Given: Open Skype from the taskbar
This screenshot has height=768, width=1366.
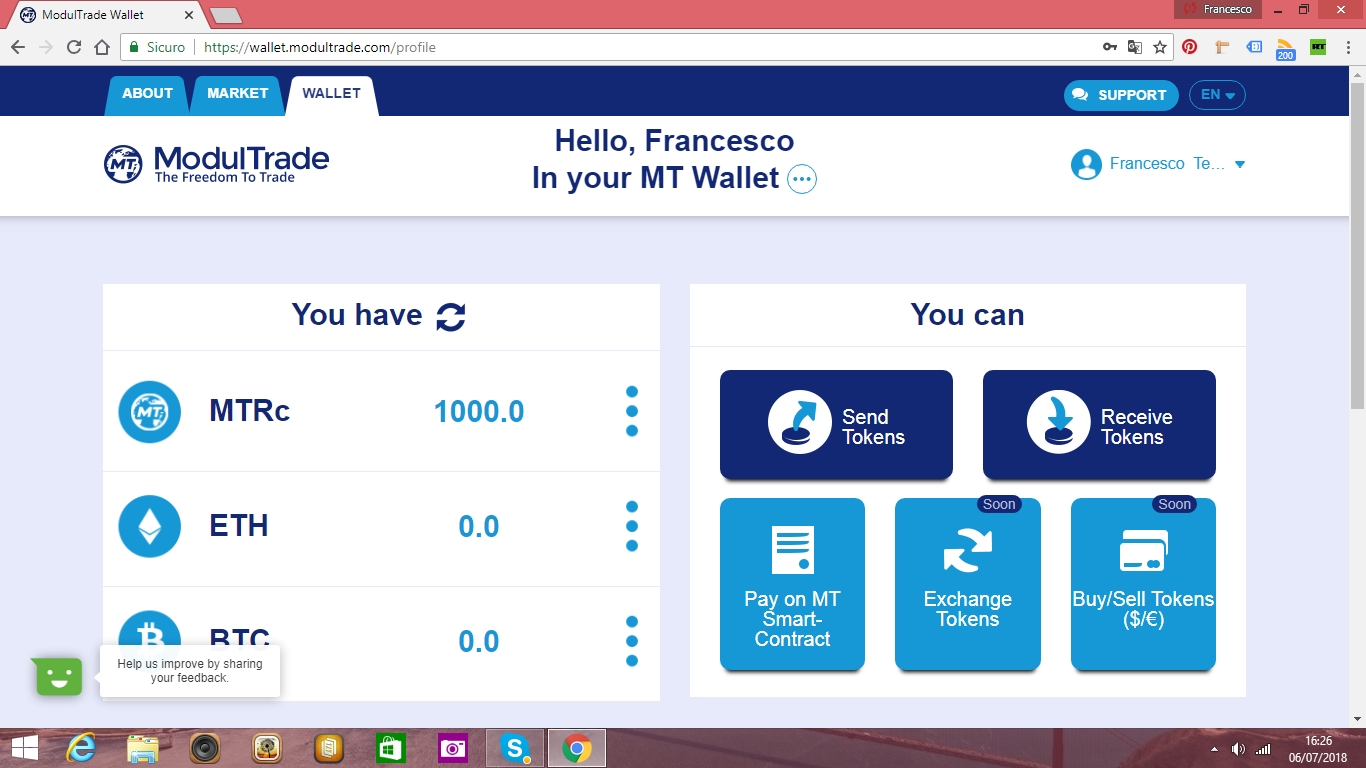Looking at the screenshot, I should click(x=515, y=748).
